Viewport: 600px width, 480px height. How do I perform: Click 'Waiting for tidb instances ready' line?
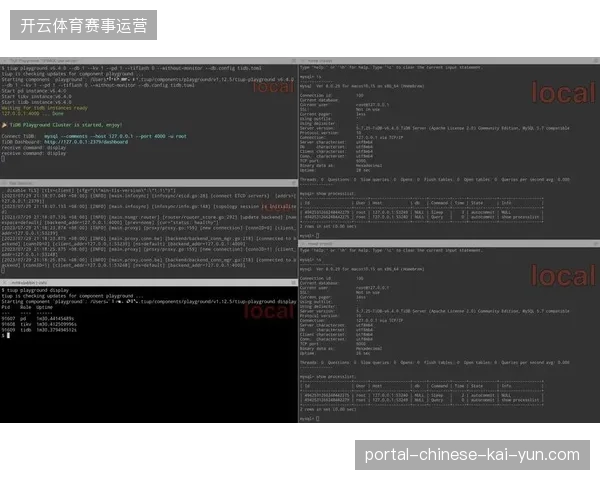44,108
